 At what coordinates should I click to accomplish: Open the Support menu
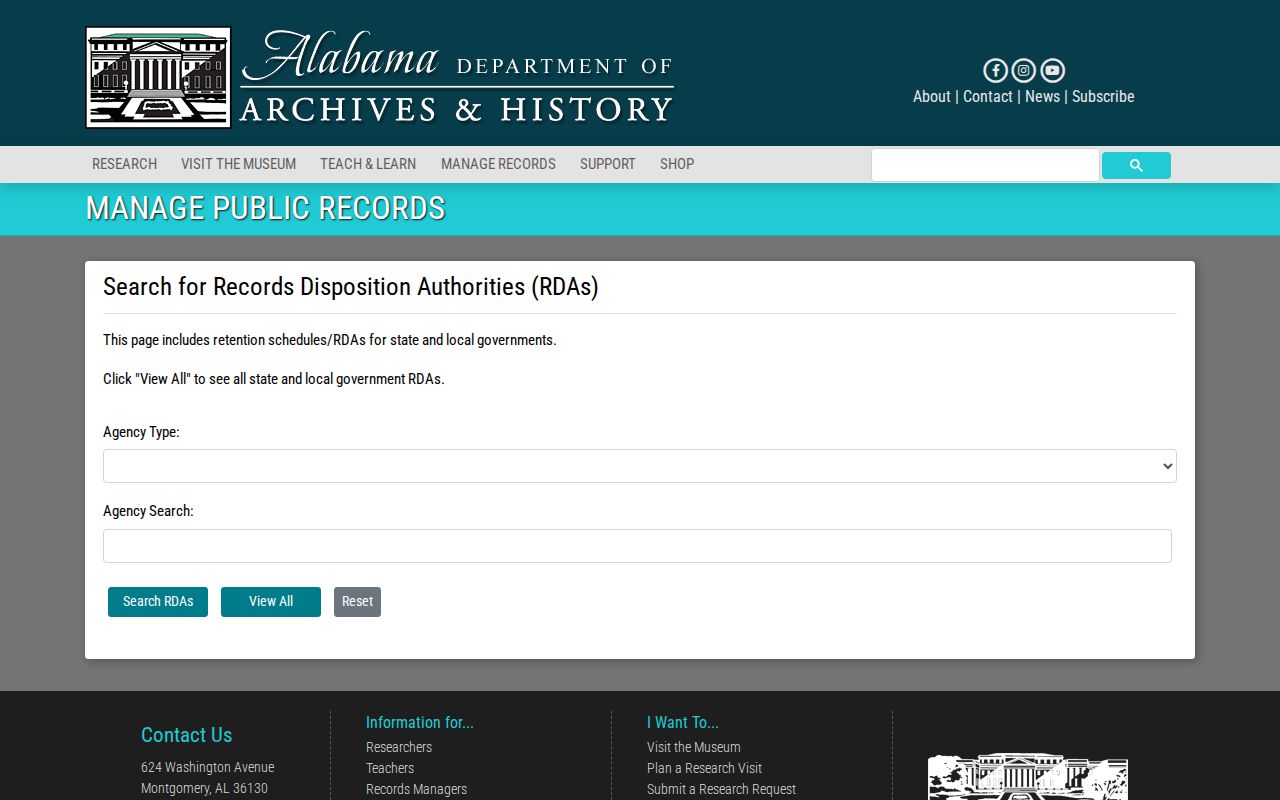point(608,164)
